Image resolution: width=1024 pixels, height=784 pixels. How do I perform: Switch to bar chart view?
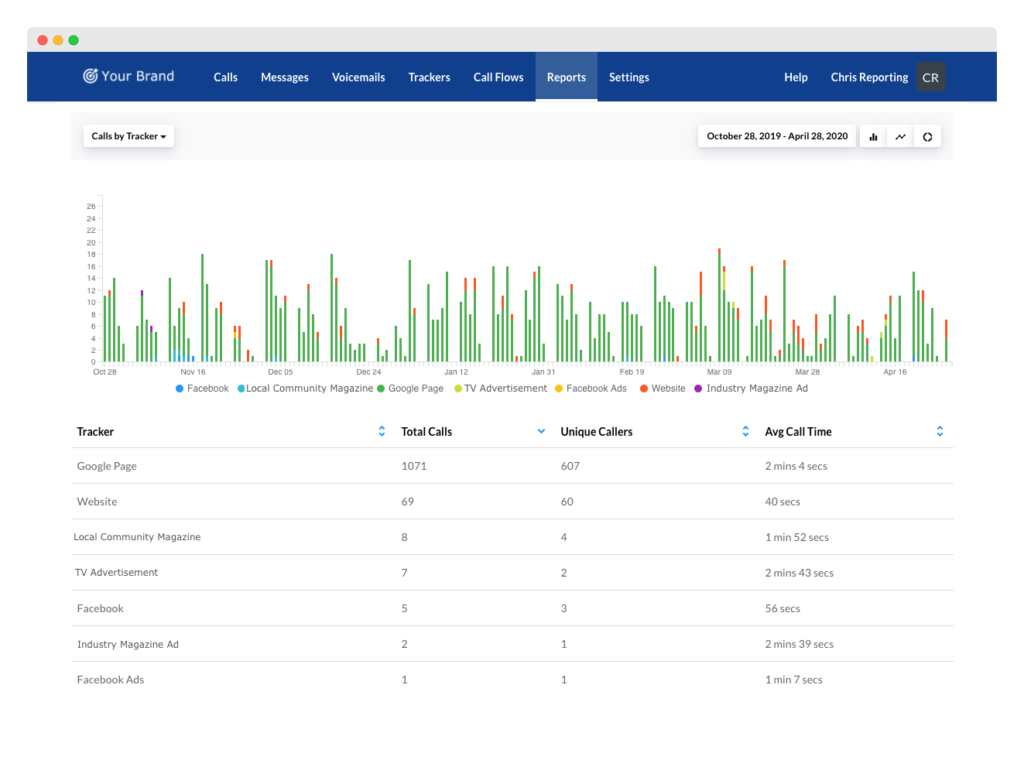pos(873,136)
